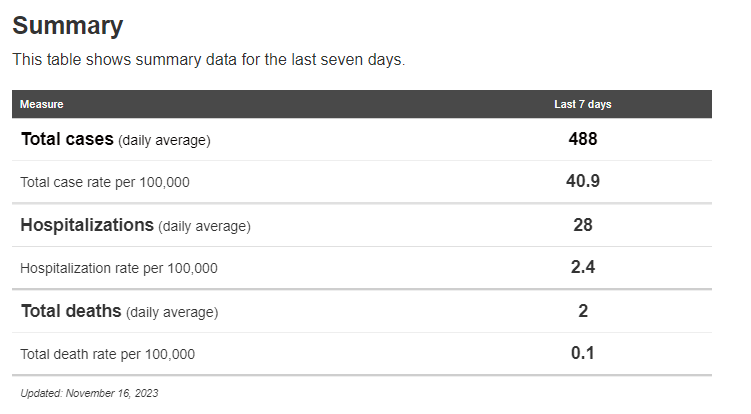Select the 40.9 case rate value
Viewport: 751px width, 414px height.
tap(582, 181)
